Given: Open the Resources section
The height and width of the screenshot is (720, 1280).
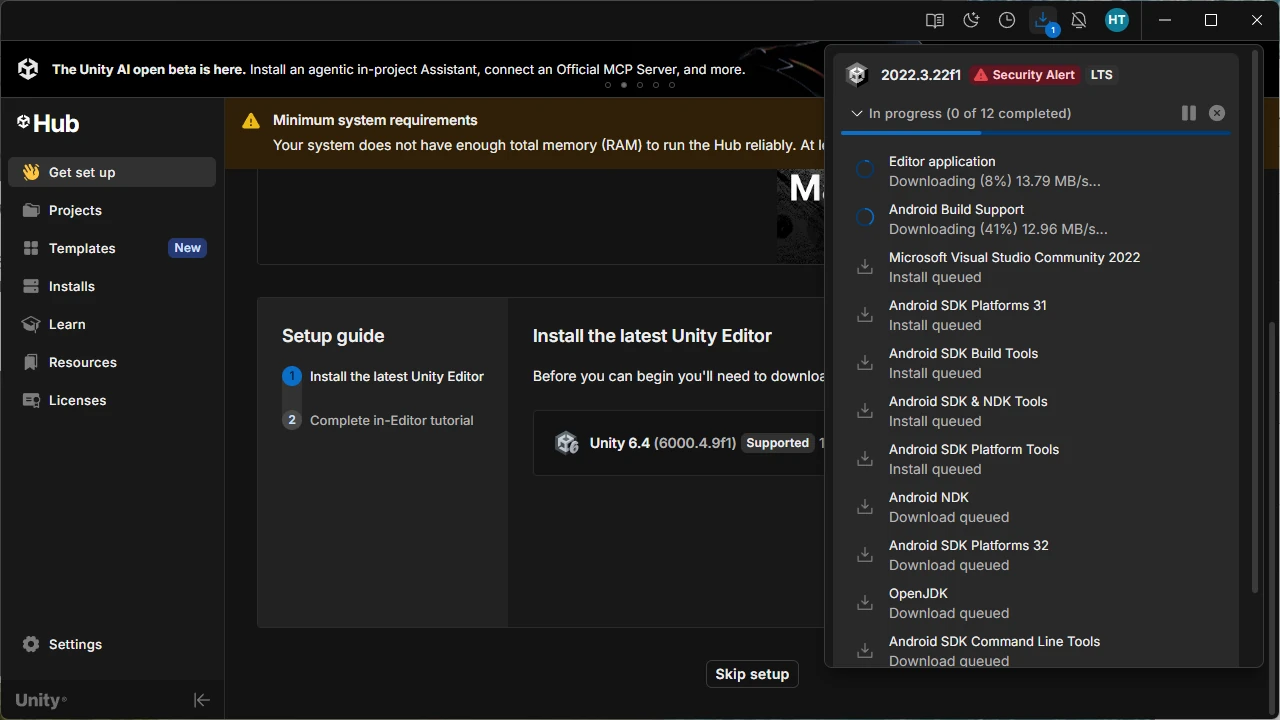Looking at the screenshot, I should pyautogui.click(x=112, y=362).
